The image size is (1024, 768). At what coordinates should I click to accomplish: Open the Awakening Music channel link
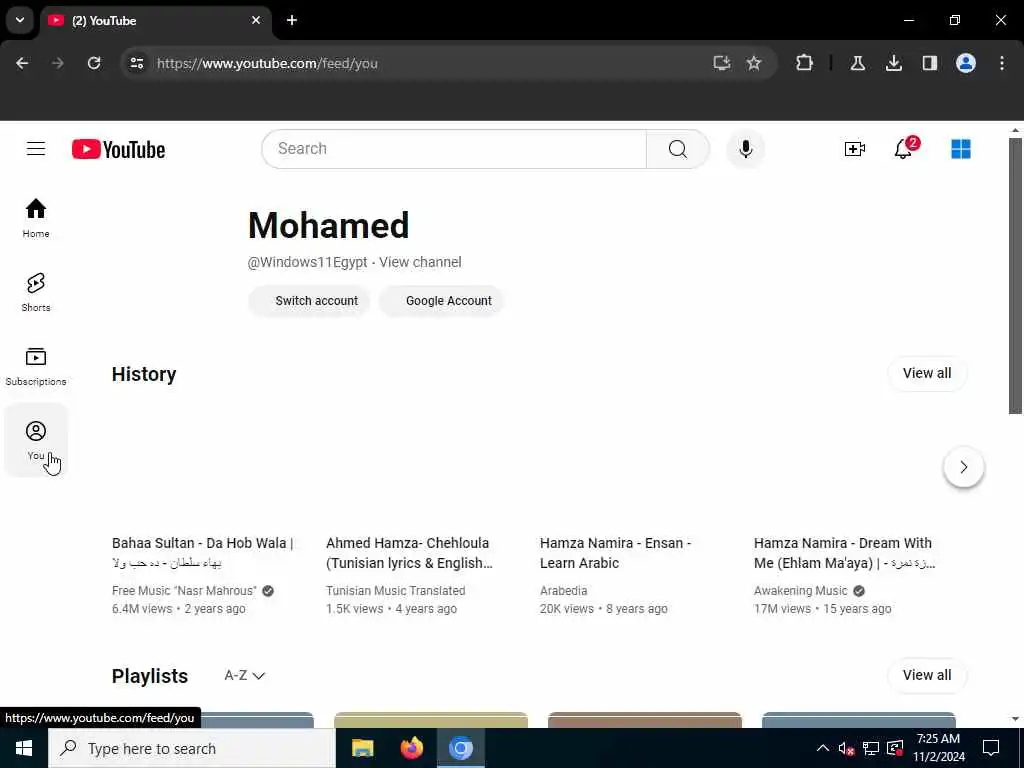click(801, 590)
